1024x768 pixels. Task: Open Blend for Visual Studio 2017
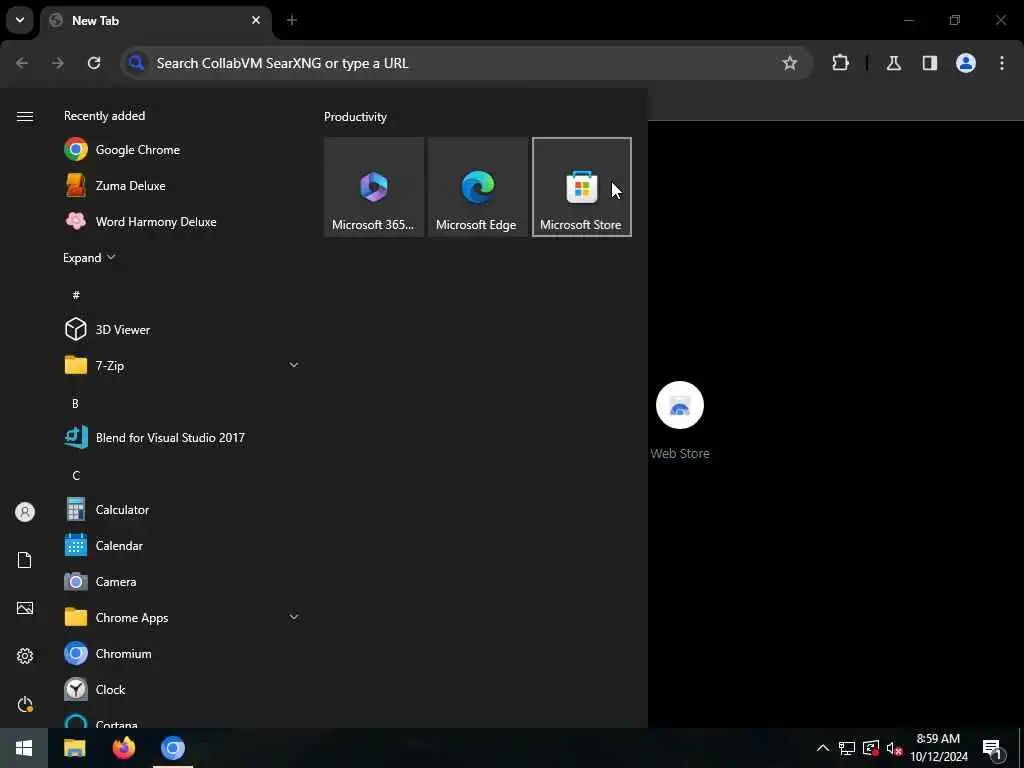pyautogui.click(x=183, y=438)
